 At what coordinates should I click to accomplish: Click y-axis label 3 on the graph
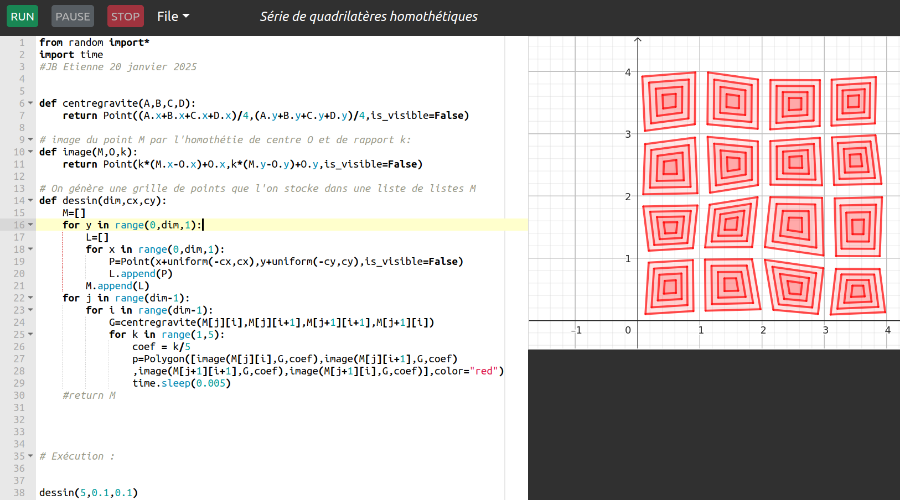628,134
